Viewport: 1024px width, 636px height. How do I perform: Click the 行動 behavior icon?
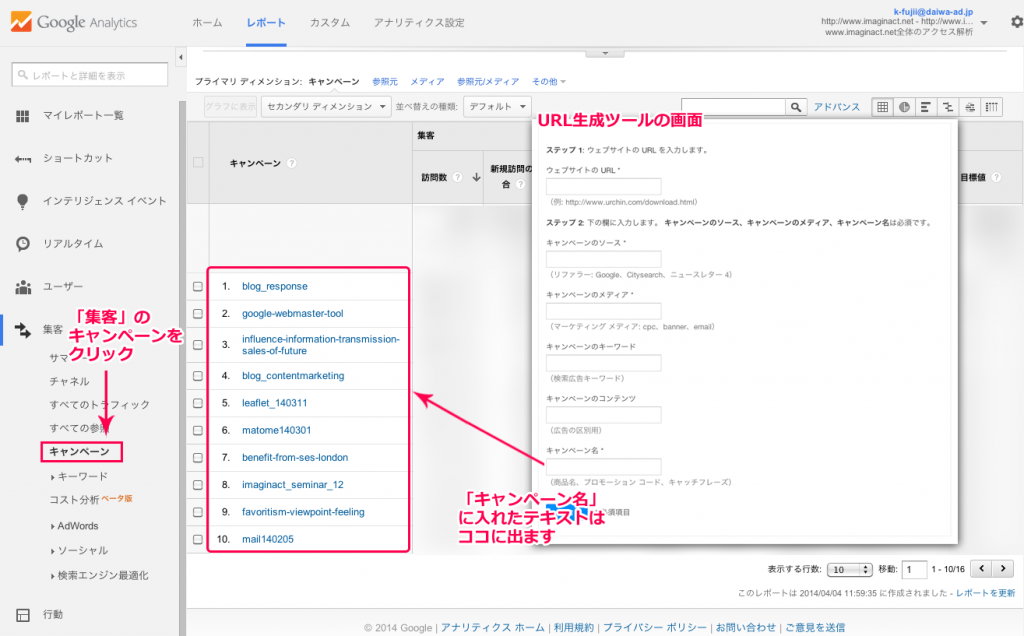click(23, 614)
